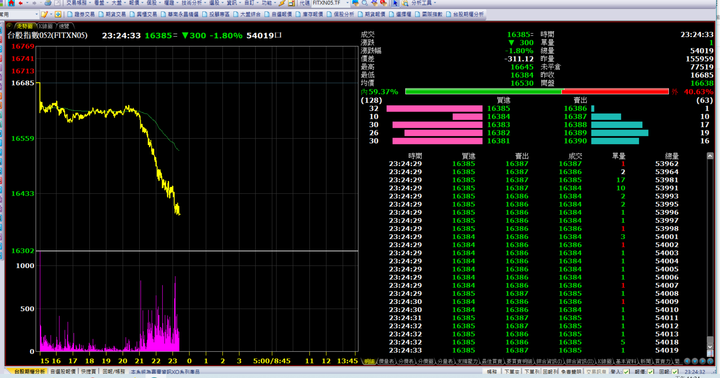Click the home icon in top toolbar
720x378 pixels.
[11, 3]
